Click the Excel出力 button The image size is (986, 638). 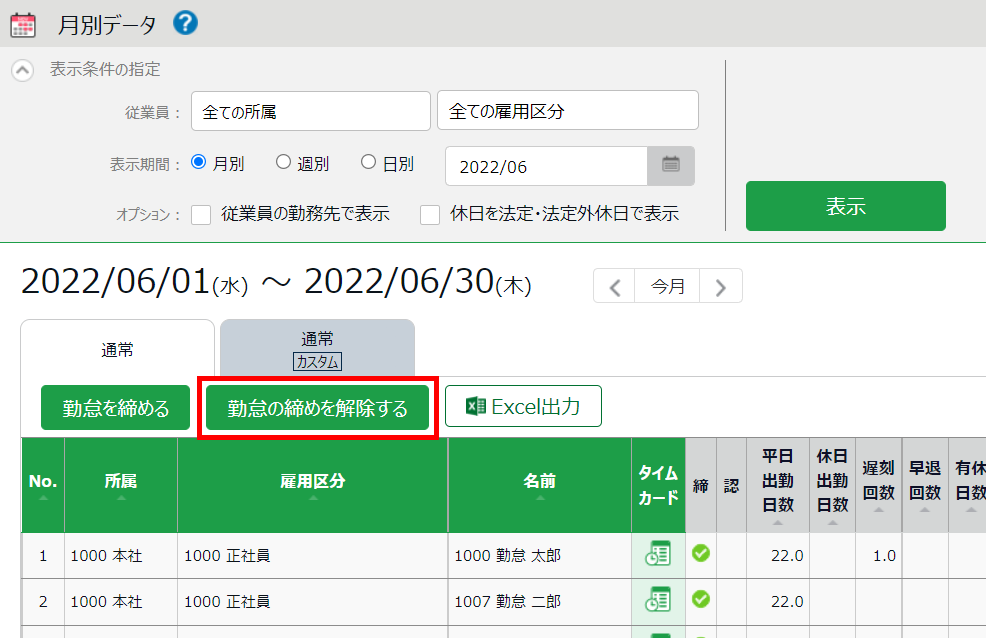click(523, 407)
